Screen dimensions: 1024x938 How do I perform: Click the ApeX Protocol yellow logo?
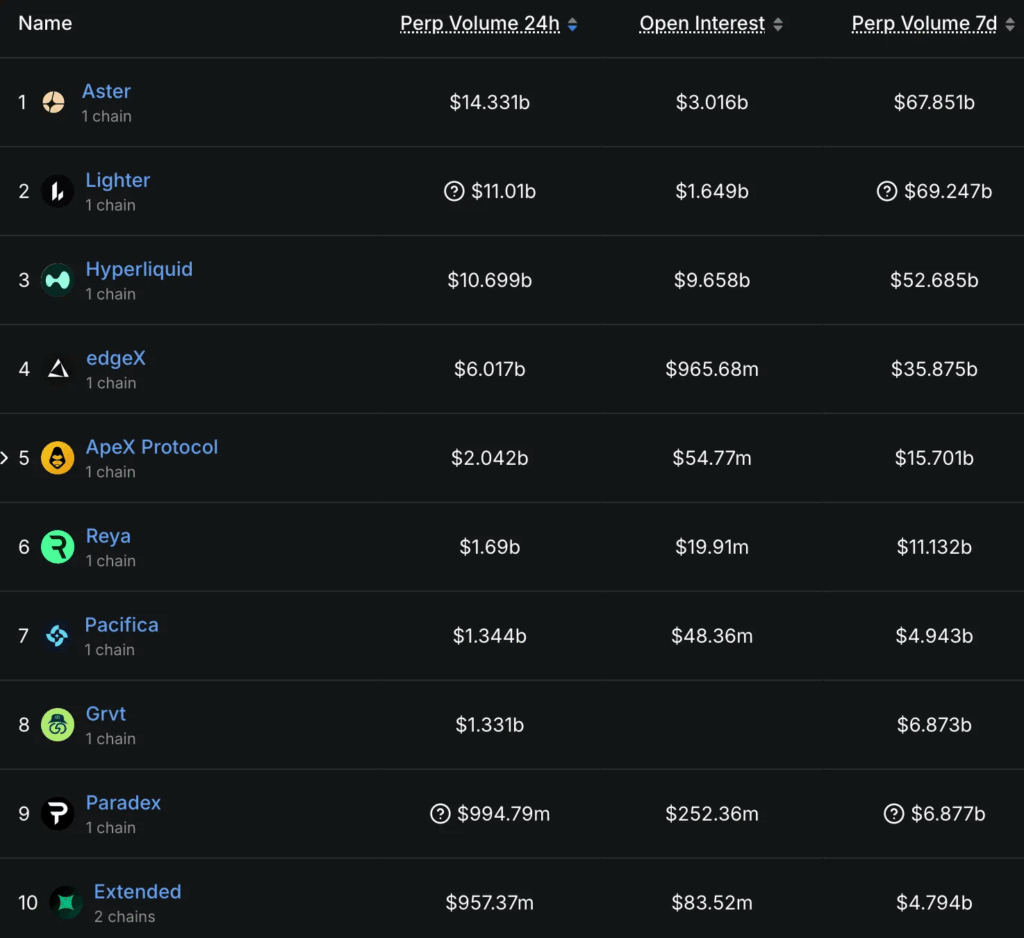58,458
